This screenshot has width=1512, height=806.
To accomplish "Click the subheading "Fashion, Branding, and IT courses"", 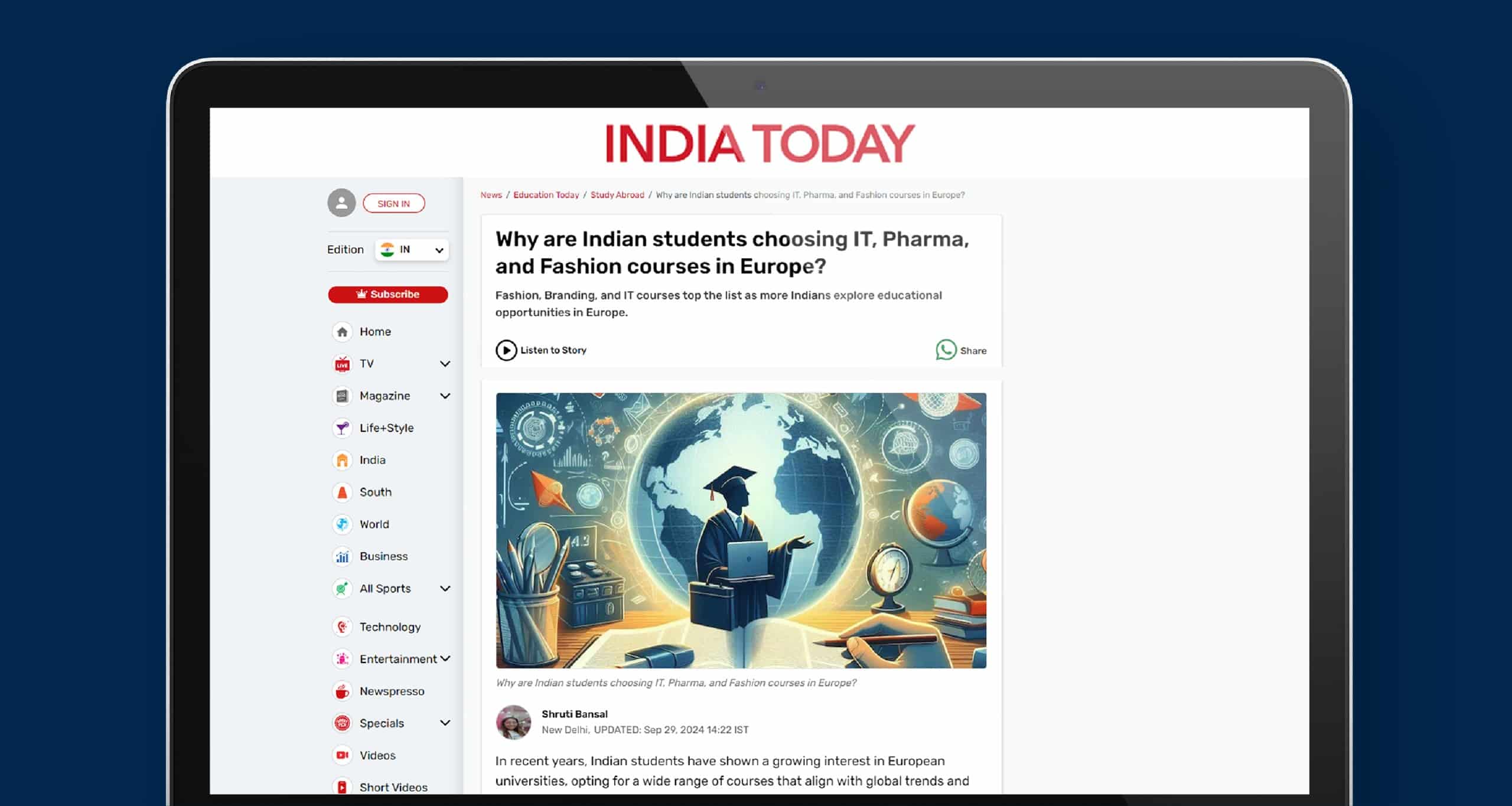I will (718, 304).
